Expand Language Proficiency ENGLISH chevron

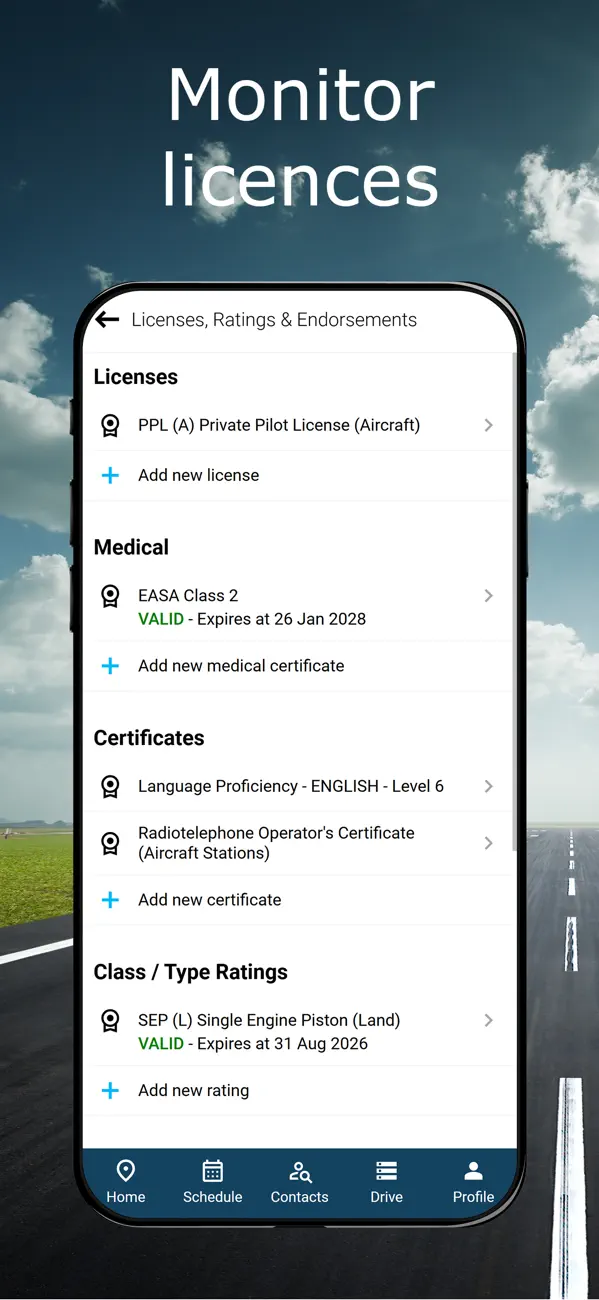488,786
